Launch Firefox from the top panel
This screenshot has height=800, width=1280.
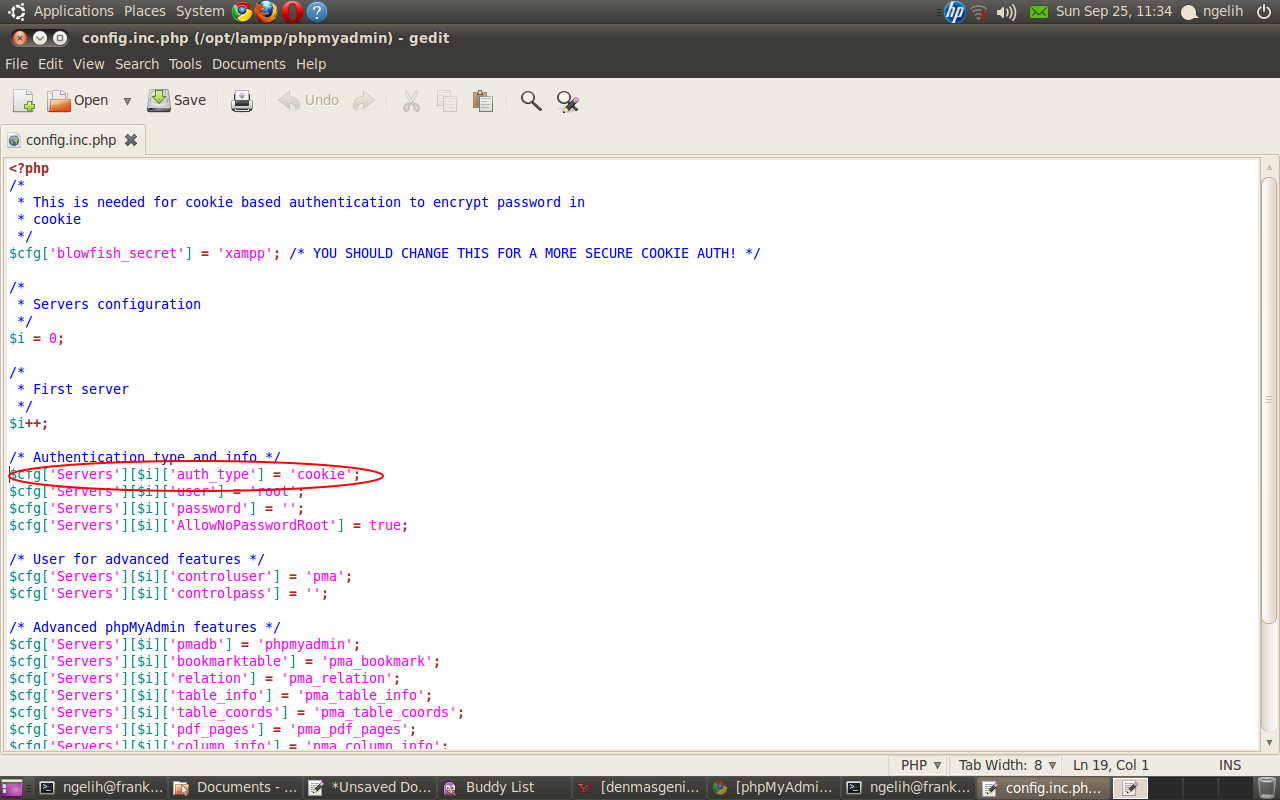(x=266, y=12)
